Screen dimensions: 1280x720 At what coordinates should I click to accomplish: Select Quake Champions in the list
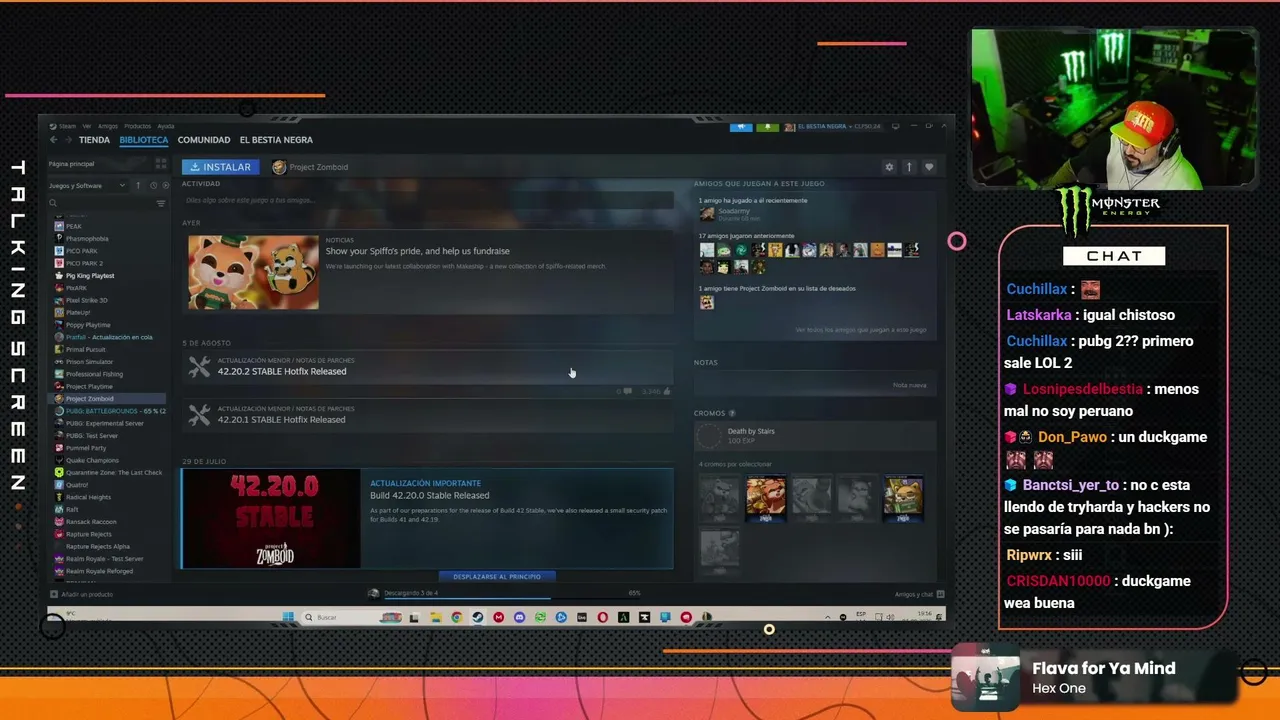pos(92,460)
